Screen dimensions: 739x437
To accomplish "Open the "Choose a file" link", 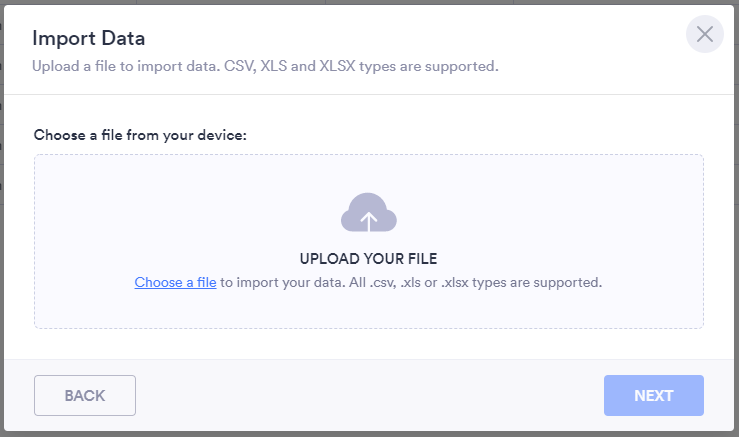I will (x=175, y=283).
